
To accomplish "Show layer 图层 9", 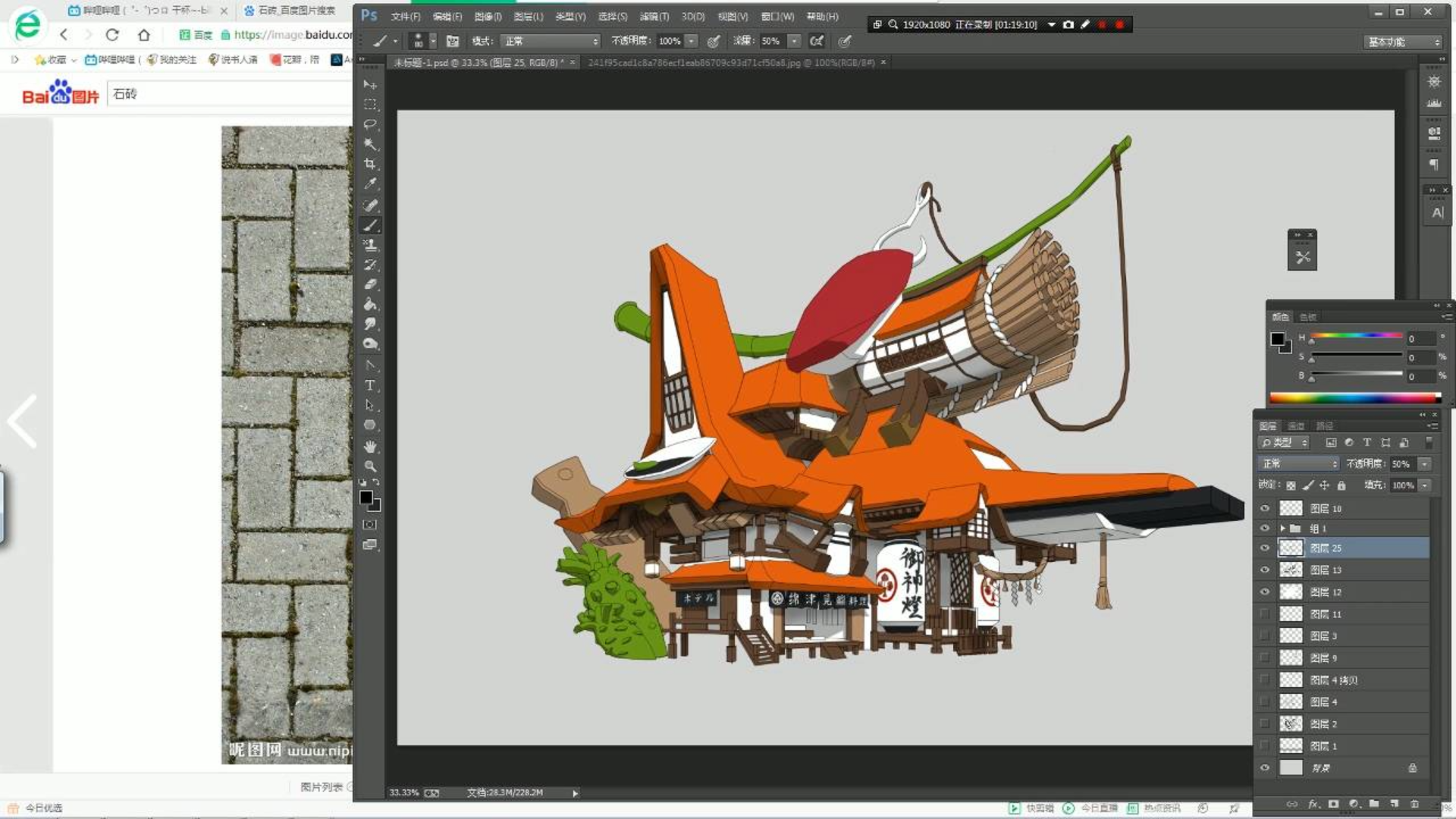I will (x=1264, y=658).
